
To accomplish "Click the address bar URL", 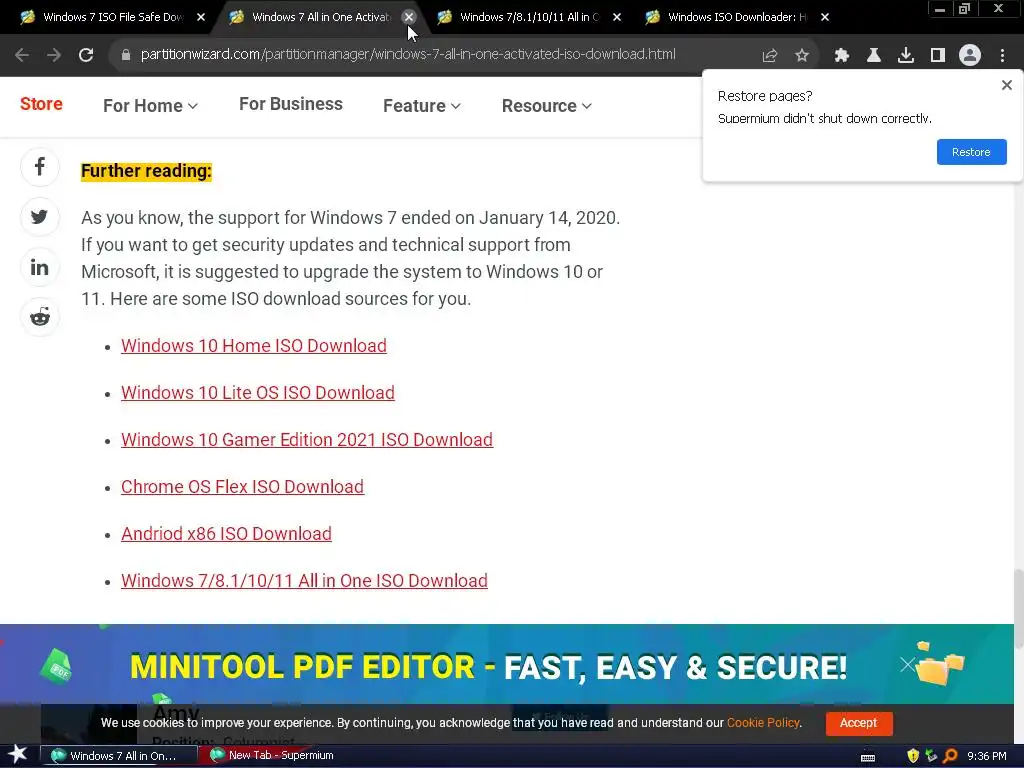I will point(408,54).
